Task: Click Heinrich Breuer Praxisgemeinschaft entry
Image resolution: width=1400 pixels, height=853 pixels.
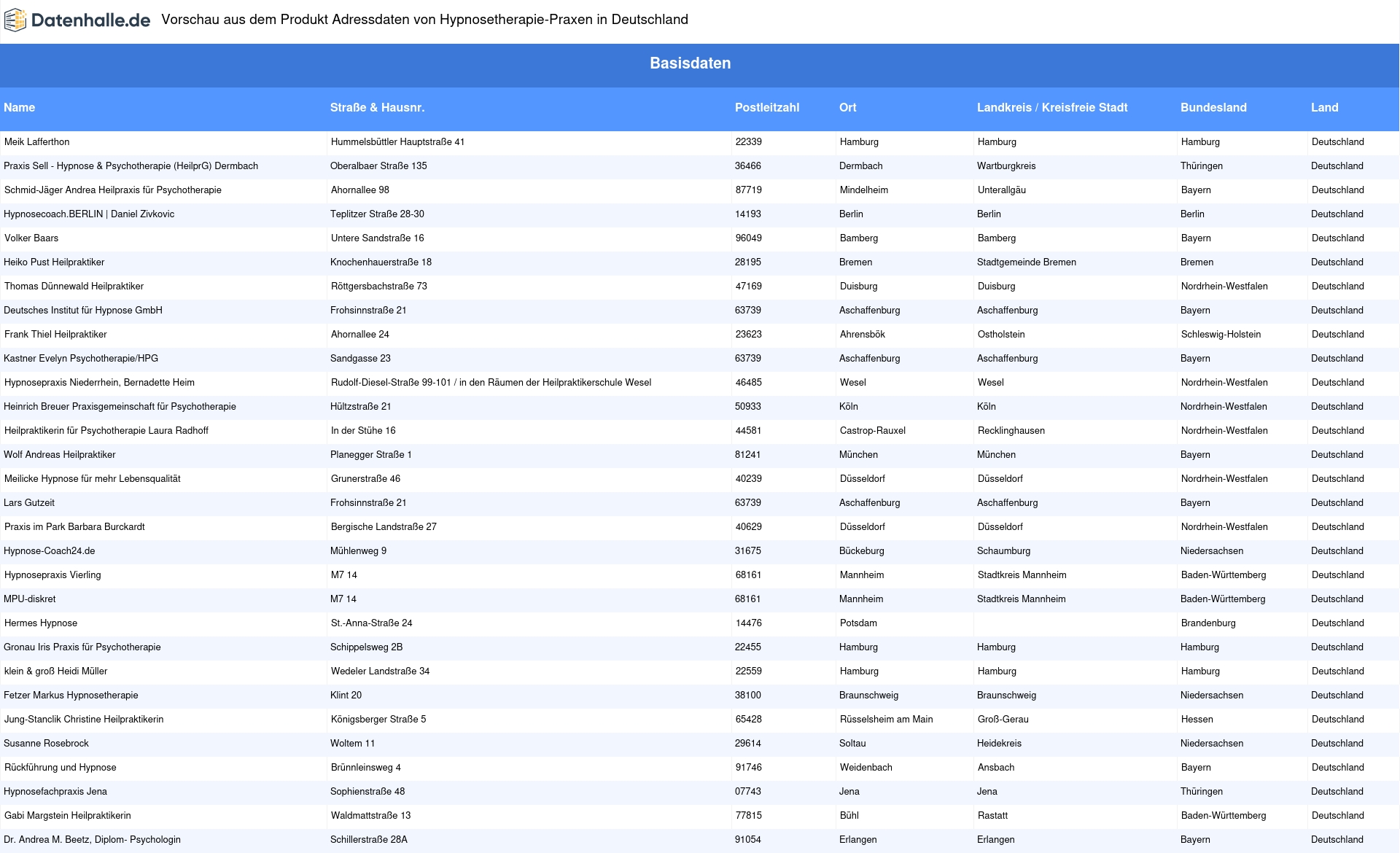Action: click(x=120, y=407)
